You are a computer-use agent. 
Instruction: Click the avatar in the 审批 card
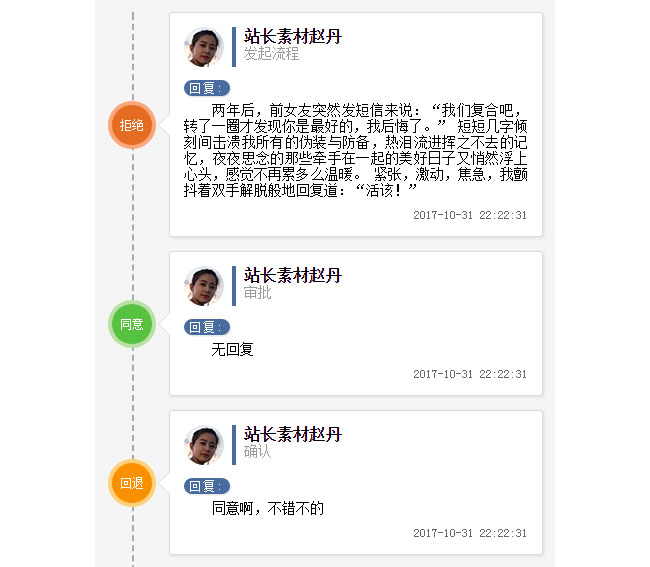[204, 286]
